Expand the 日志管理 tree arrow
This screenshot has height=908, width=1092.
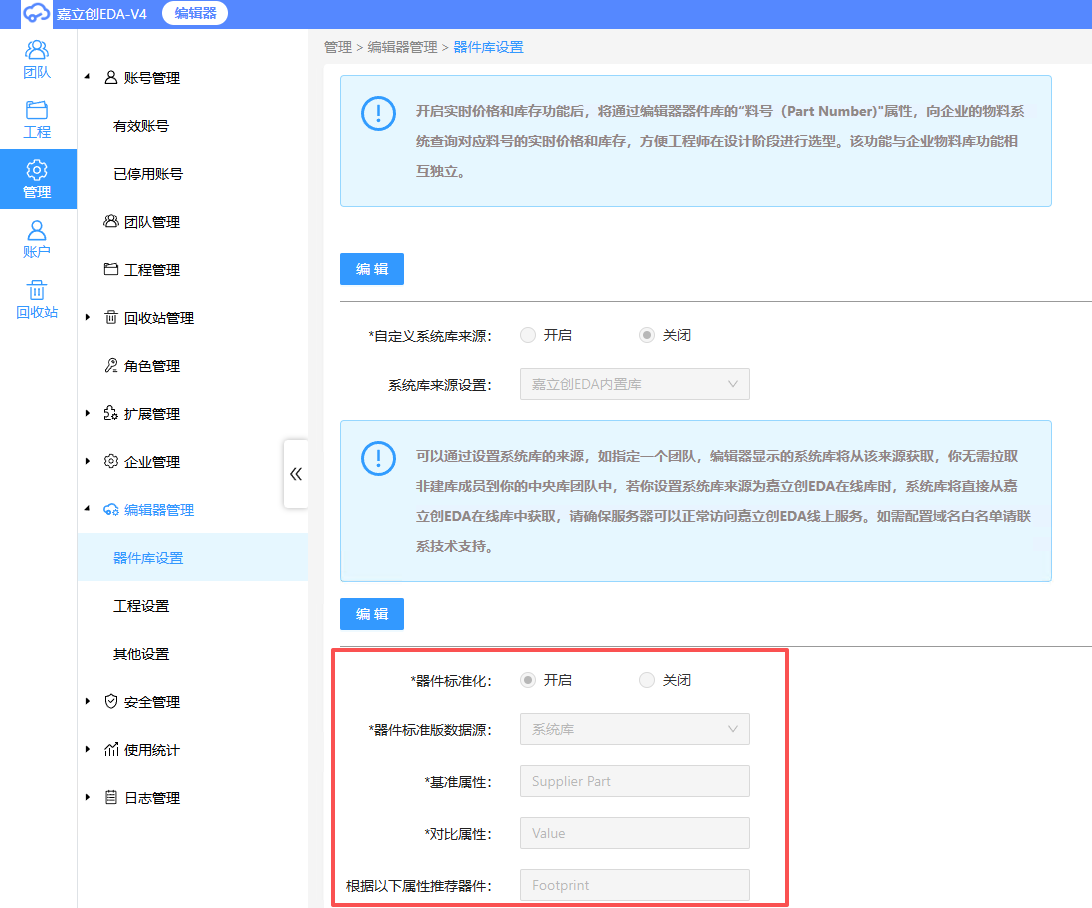coord(88,797)
